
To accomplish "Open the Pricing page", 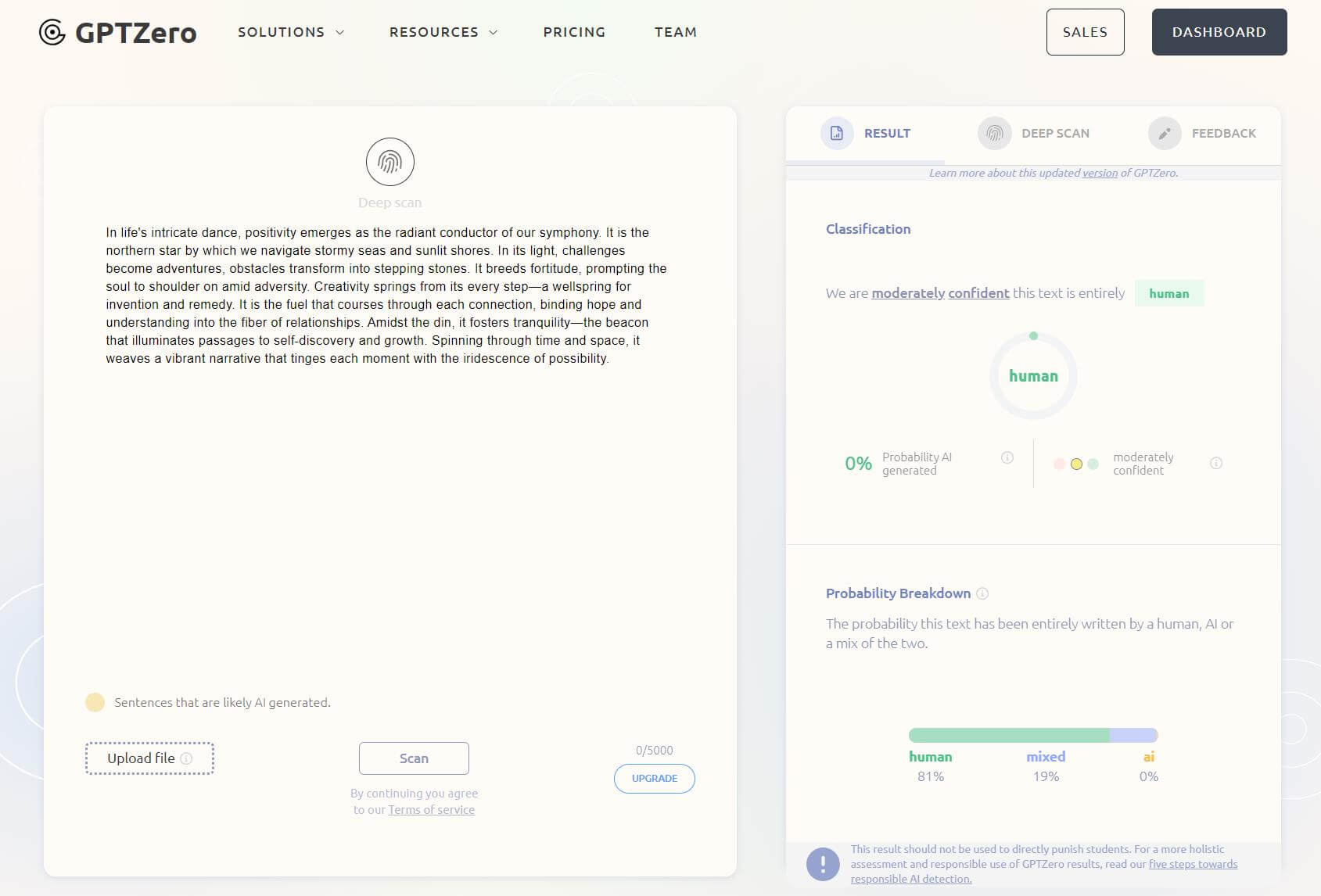I will point(574,32).
